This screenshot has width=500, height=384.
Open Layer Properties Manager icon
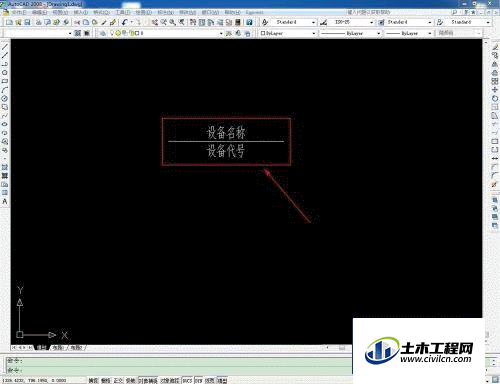click(103, 33)
